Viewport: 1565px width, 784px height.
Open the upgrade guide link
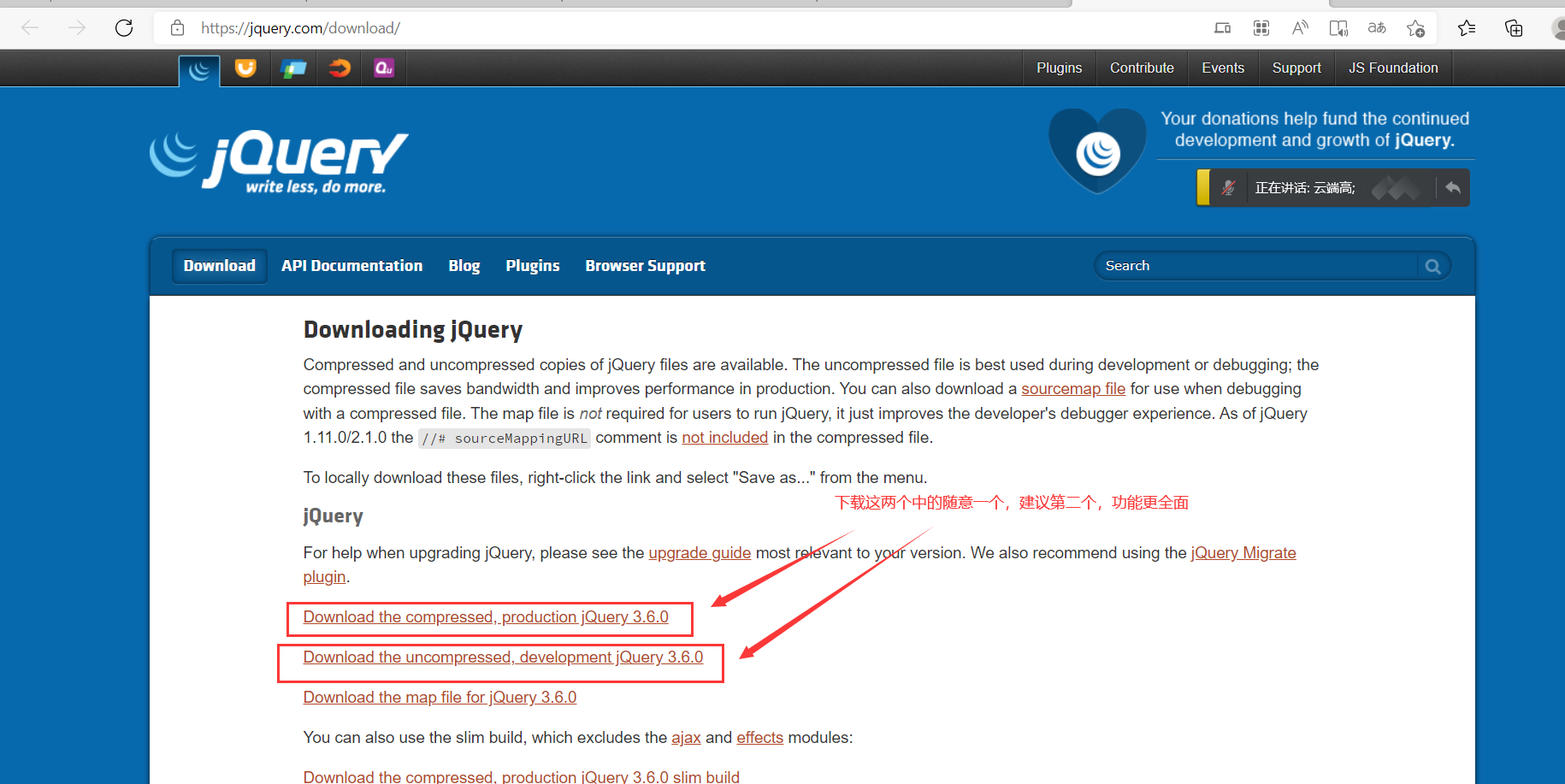click(700, 553)
